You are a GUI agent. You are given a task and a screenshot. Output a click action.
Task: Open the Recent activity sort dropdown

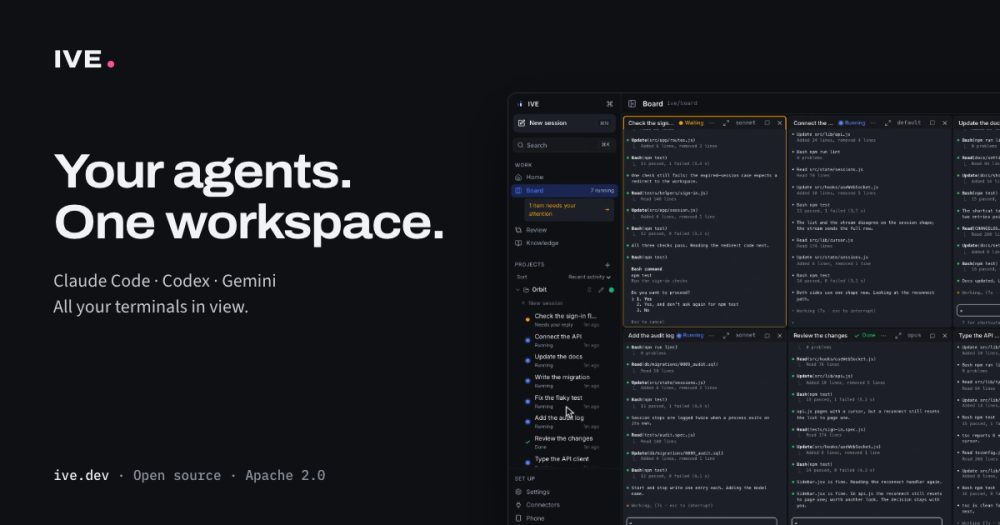[x=589, y=277]
